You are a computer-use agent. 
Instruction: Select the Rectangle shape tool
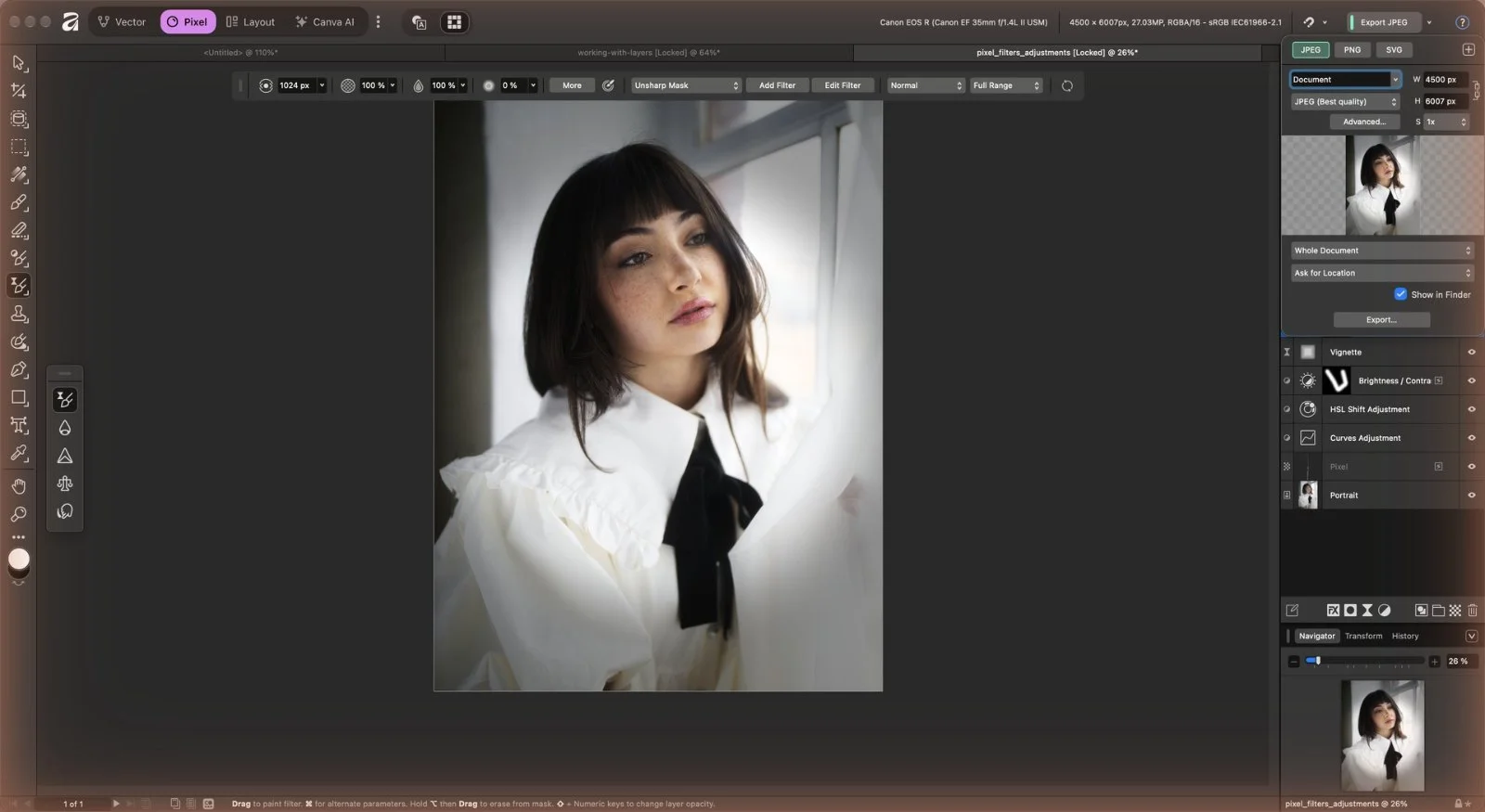point(19,397)
